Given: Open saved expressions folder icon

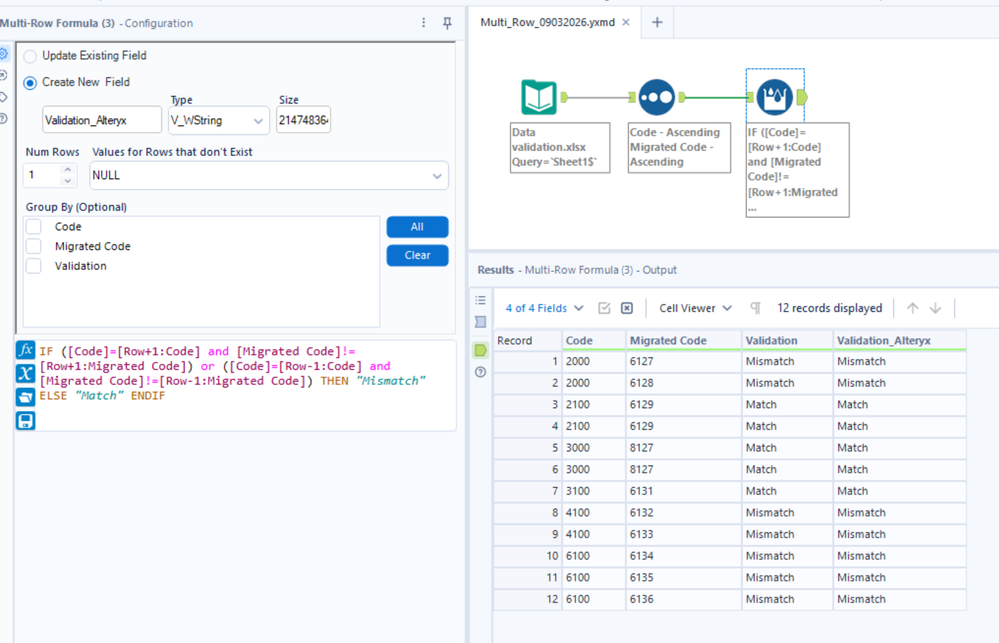Looking at the screenshot, I should (x=25, y=397).
